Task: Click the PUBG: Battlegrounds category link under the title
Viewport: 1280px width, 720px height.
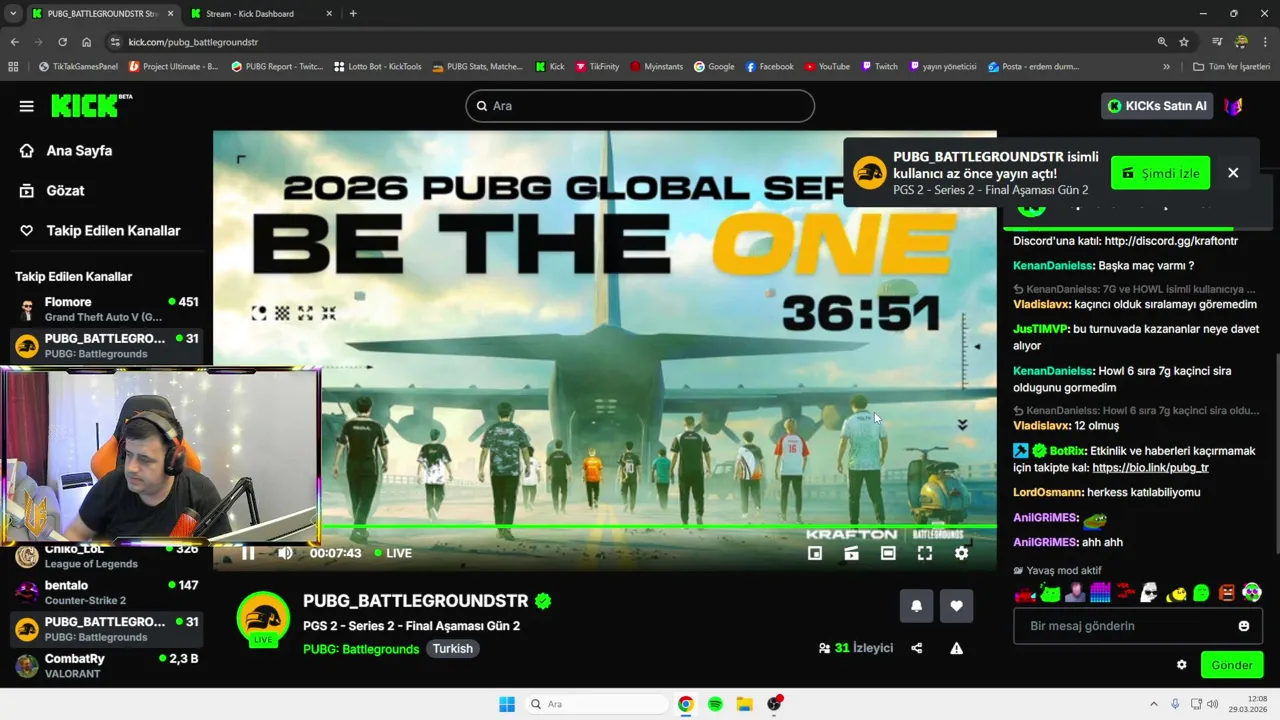Action: pyautogui.click(x=361, y=649)
